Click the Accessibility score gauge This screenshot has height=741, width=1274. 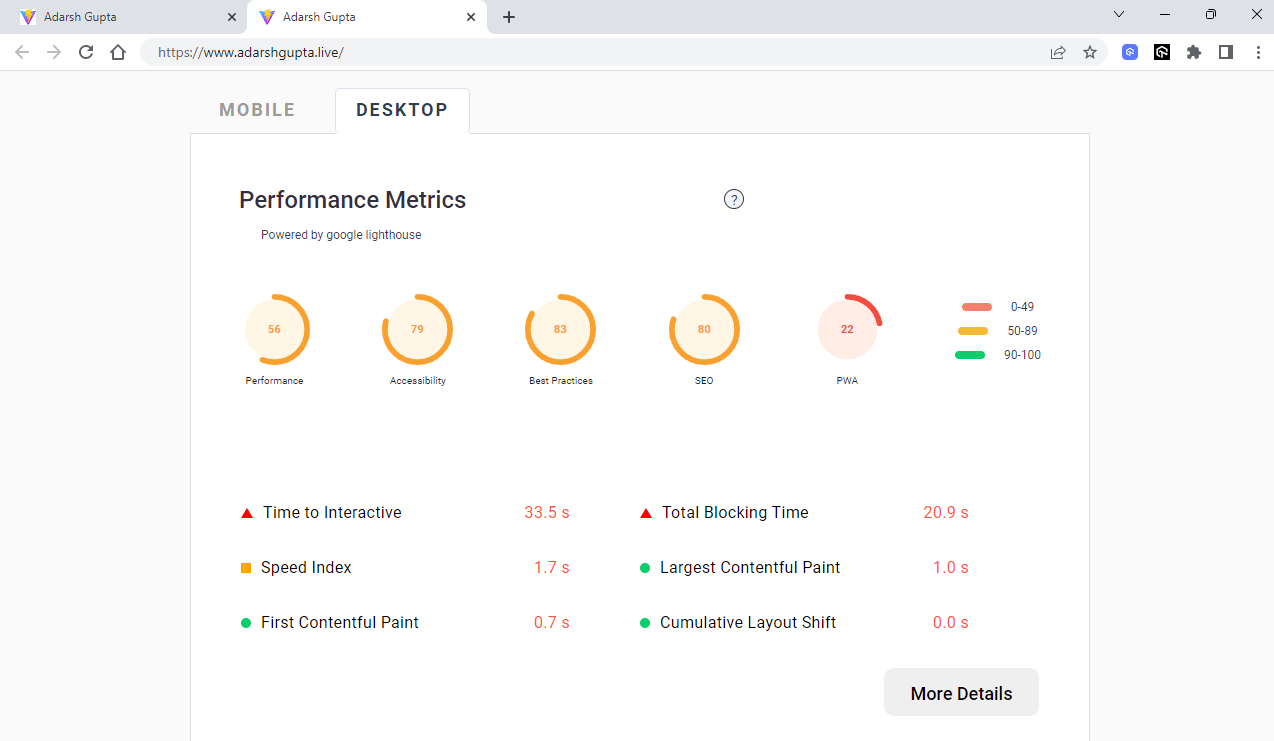coord(418,329)
